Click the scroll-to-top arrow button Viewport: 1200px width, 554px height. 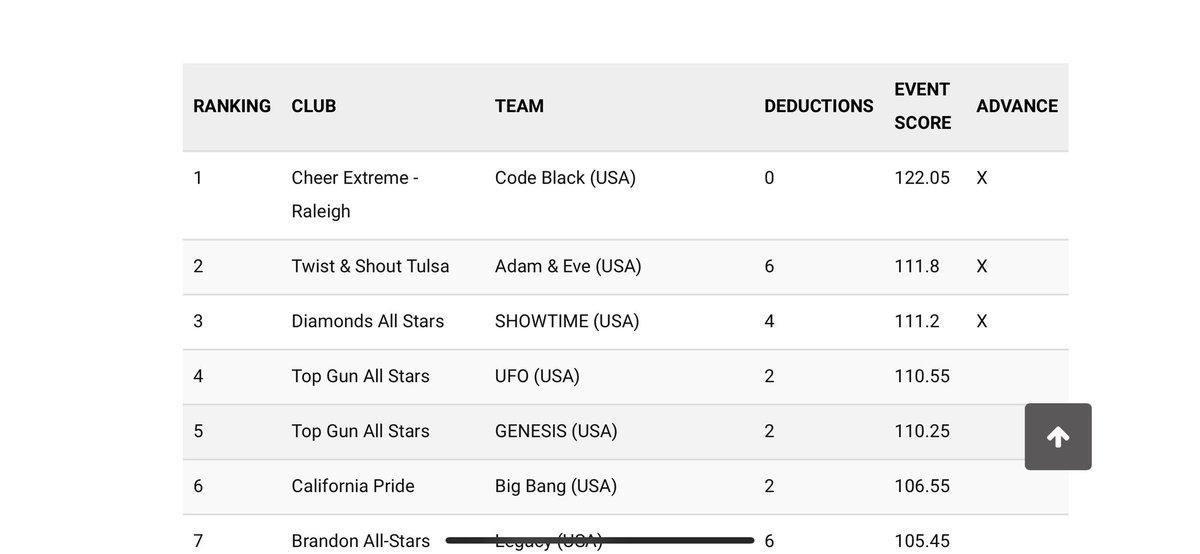pyautogui.click(x=1058, y=437)
